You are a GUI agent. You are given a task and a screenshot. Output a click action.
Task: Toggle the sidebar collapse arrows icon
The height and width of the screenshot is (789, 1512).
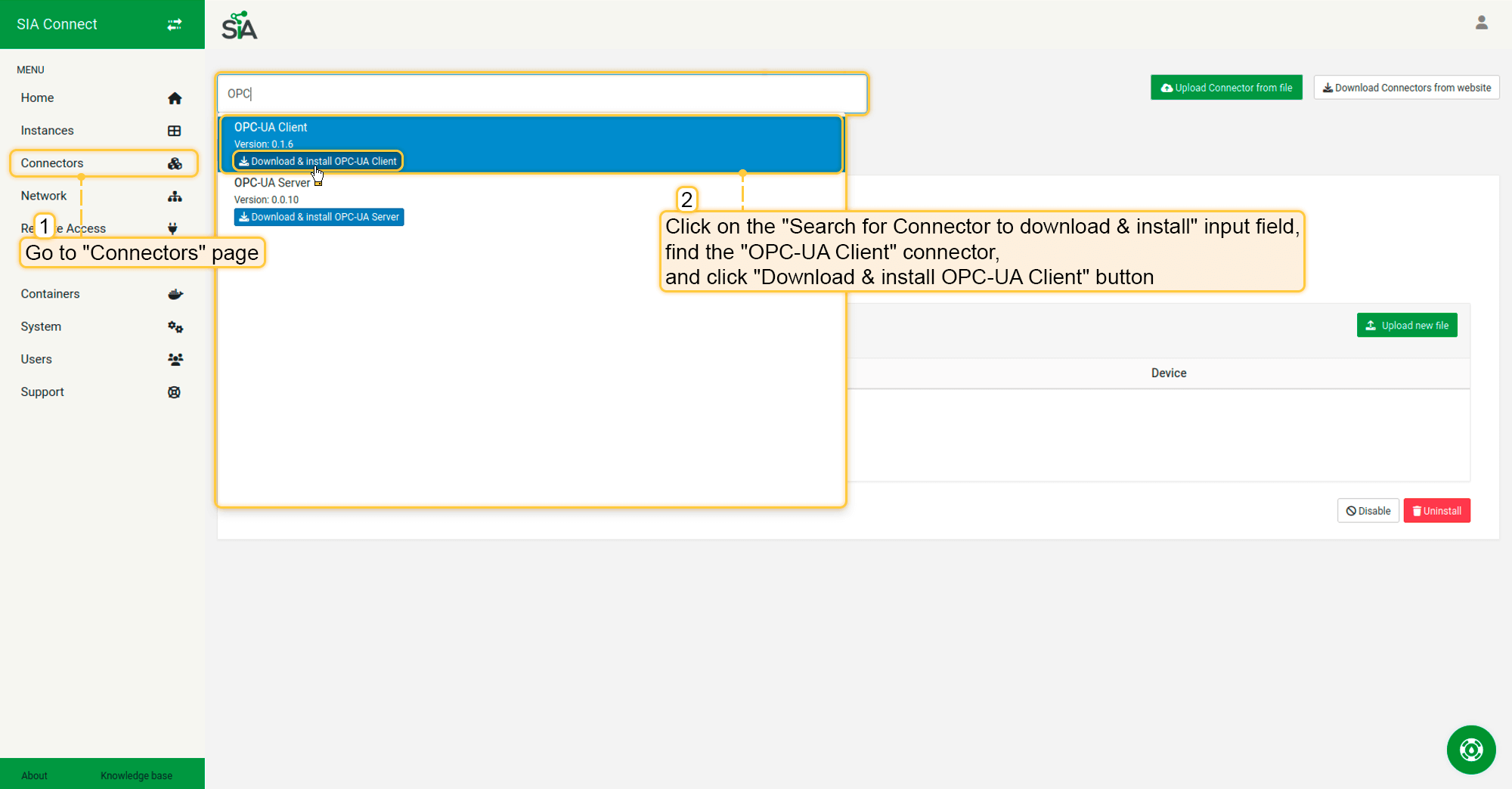(175, 24)
